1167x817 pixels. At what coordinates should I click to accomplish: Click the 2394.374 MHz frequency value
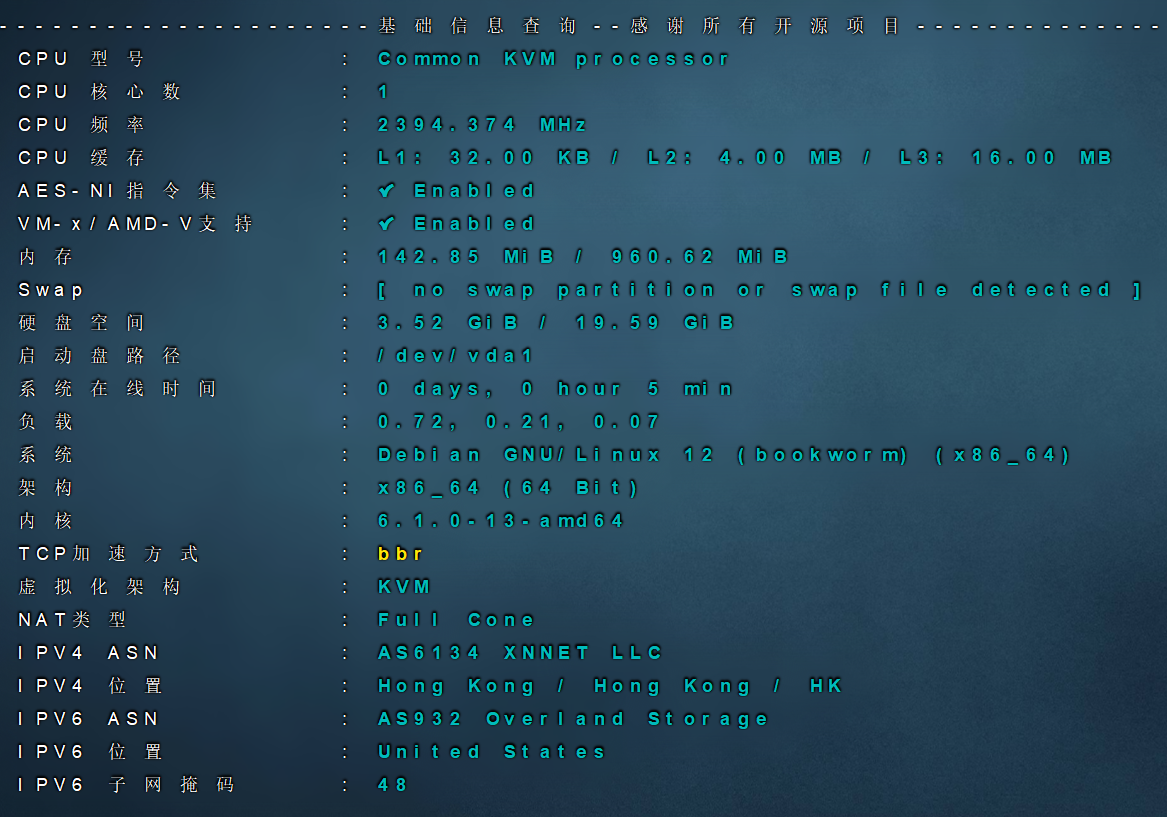482,124
